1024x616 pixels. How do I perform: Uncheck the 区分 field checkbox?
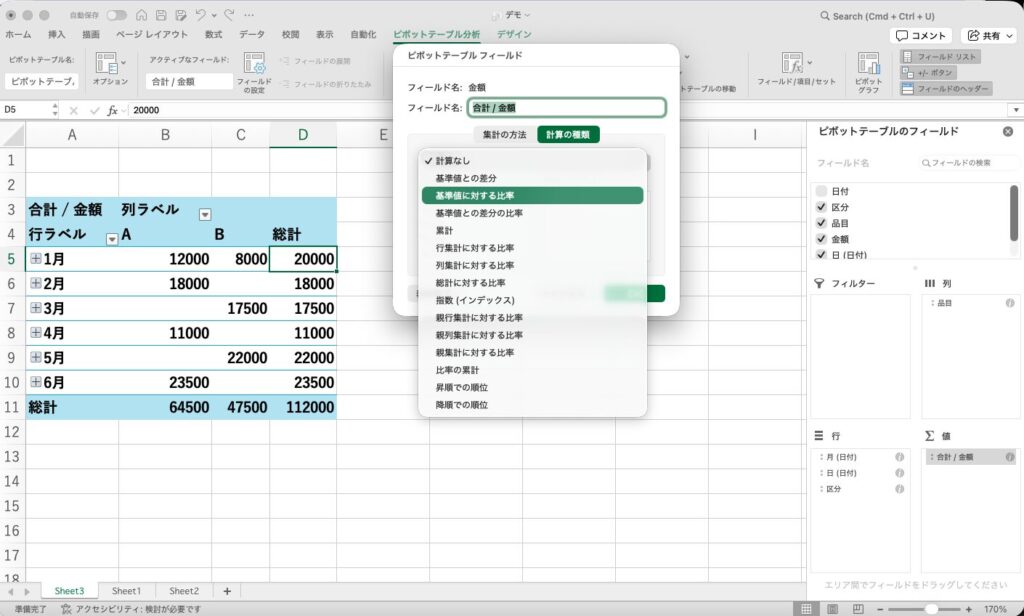(822, 207)
